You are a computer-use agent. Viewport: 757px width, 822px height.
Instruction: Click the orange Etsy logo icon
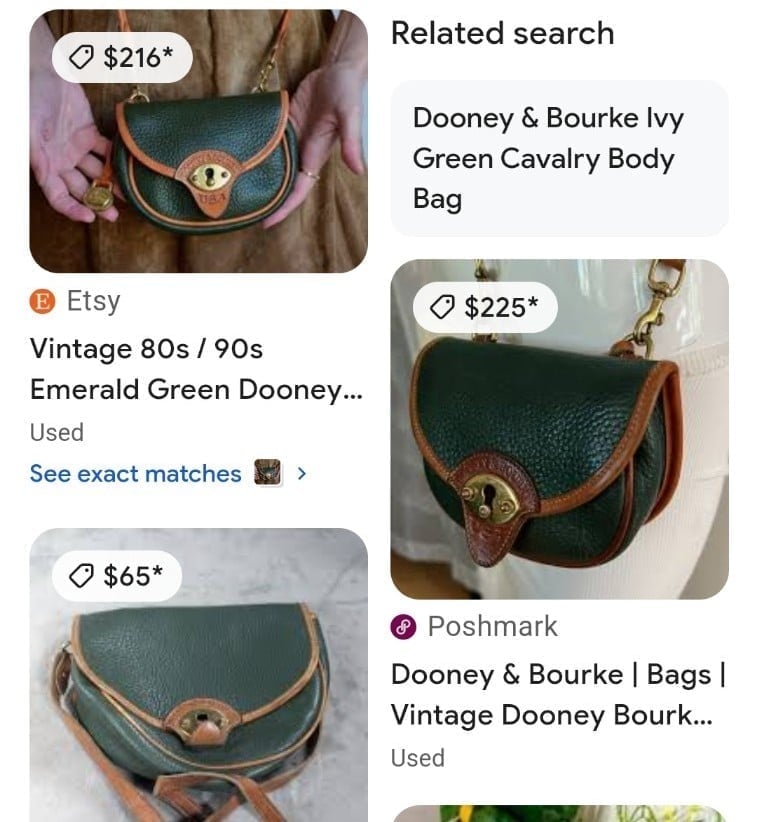pos(42,302)
